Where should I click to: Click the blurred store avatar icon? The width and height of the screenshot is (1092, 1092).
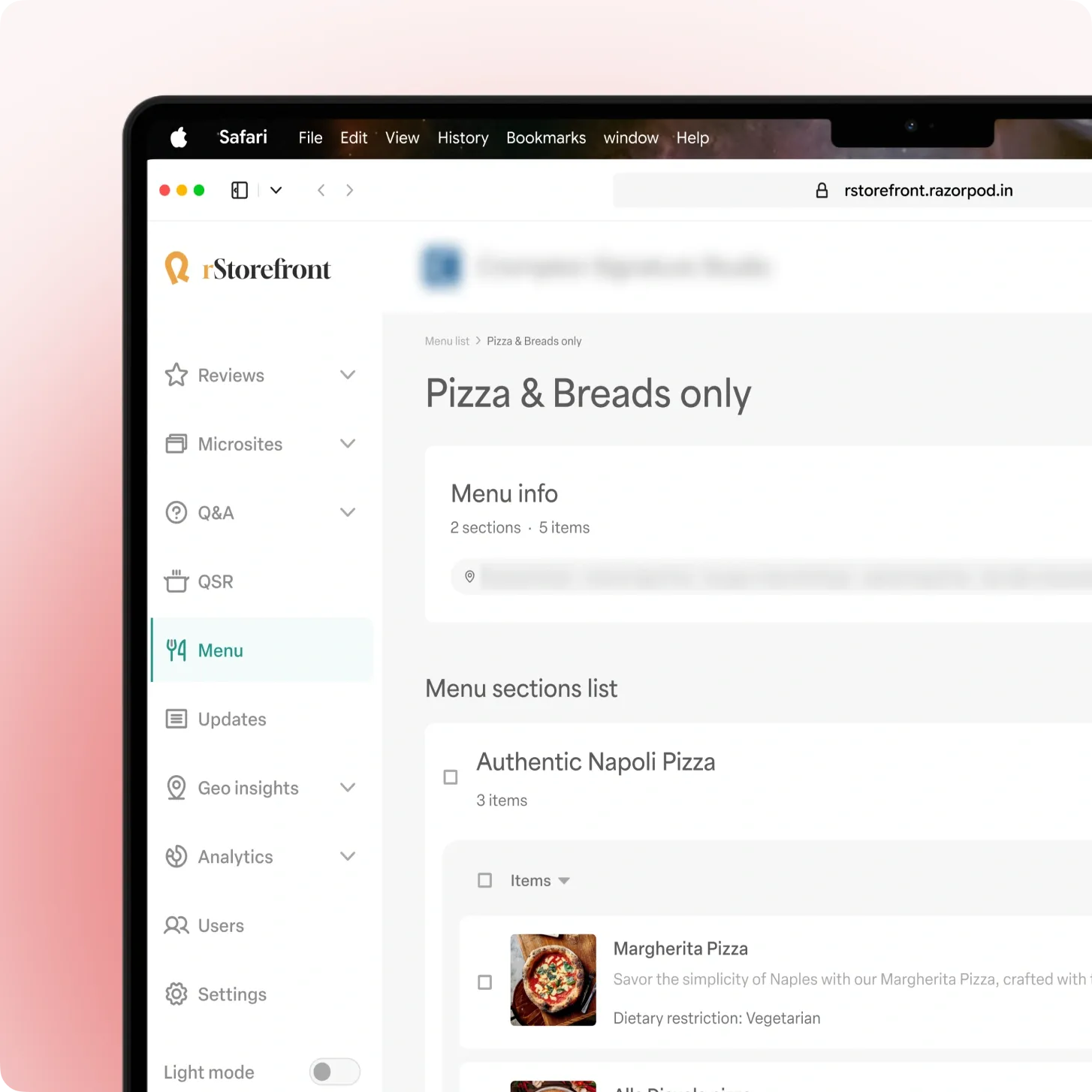[442, 266]
